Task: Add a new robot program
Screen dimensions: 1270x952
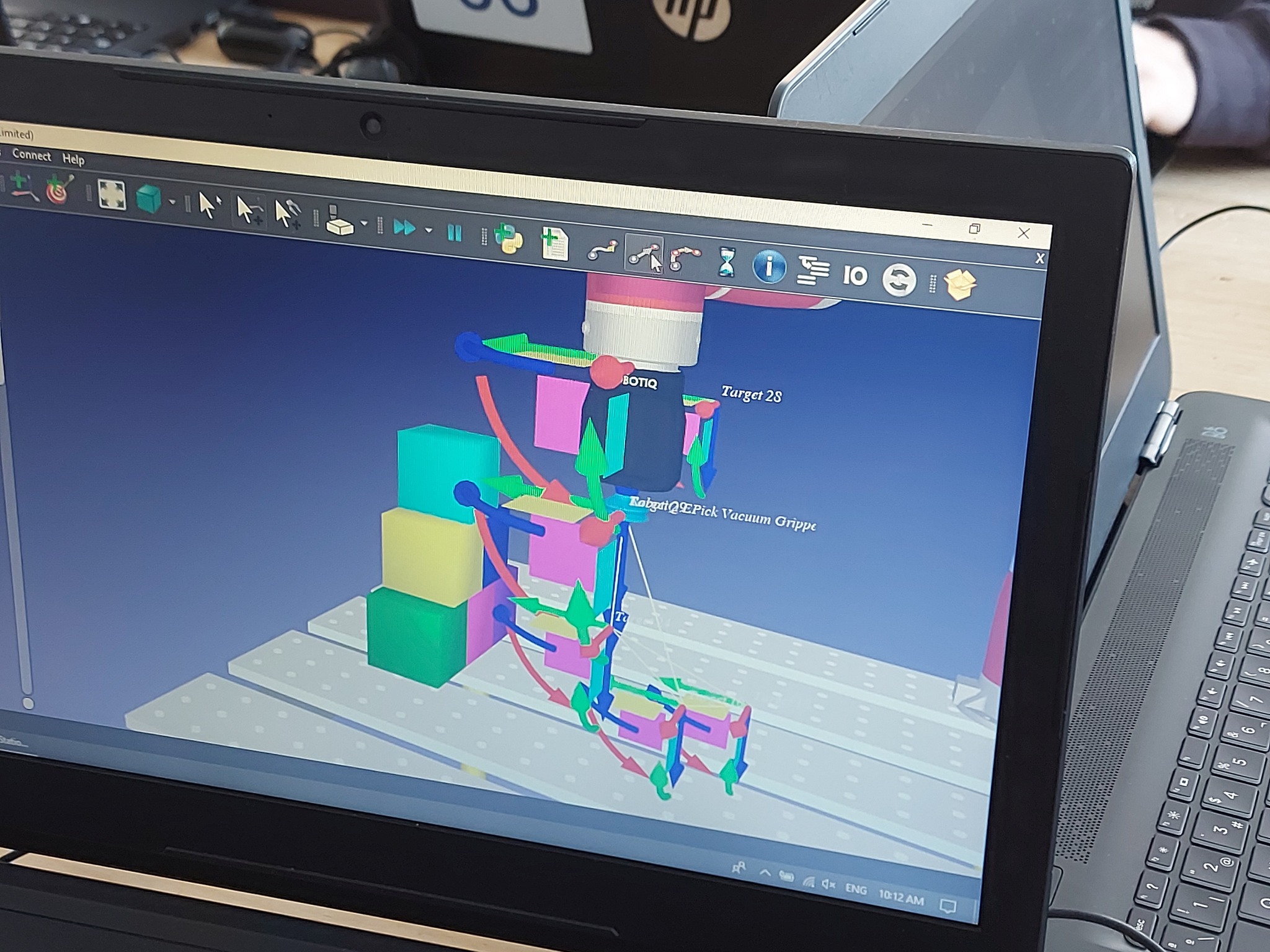Action: 554,244
